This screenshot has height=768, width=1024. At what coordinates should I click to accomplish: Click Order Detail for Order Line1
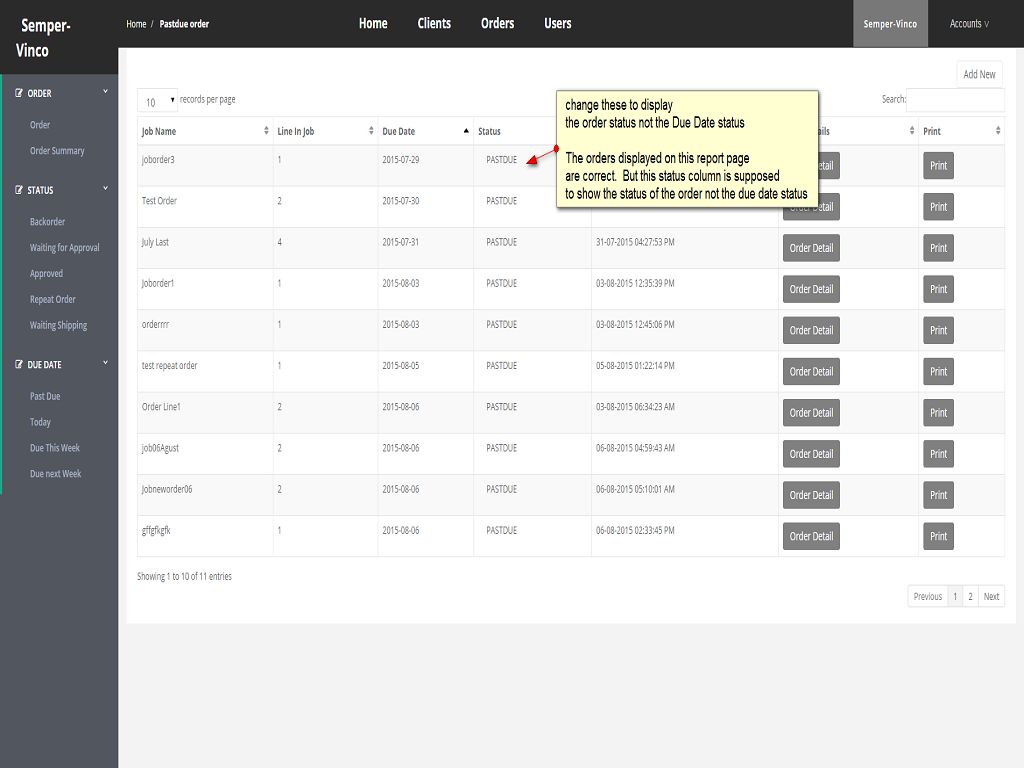[811, 413]
